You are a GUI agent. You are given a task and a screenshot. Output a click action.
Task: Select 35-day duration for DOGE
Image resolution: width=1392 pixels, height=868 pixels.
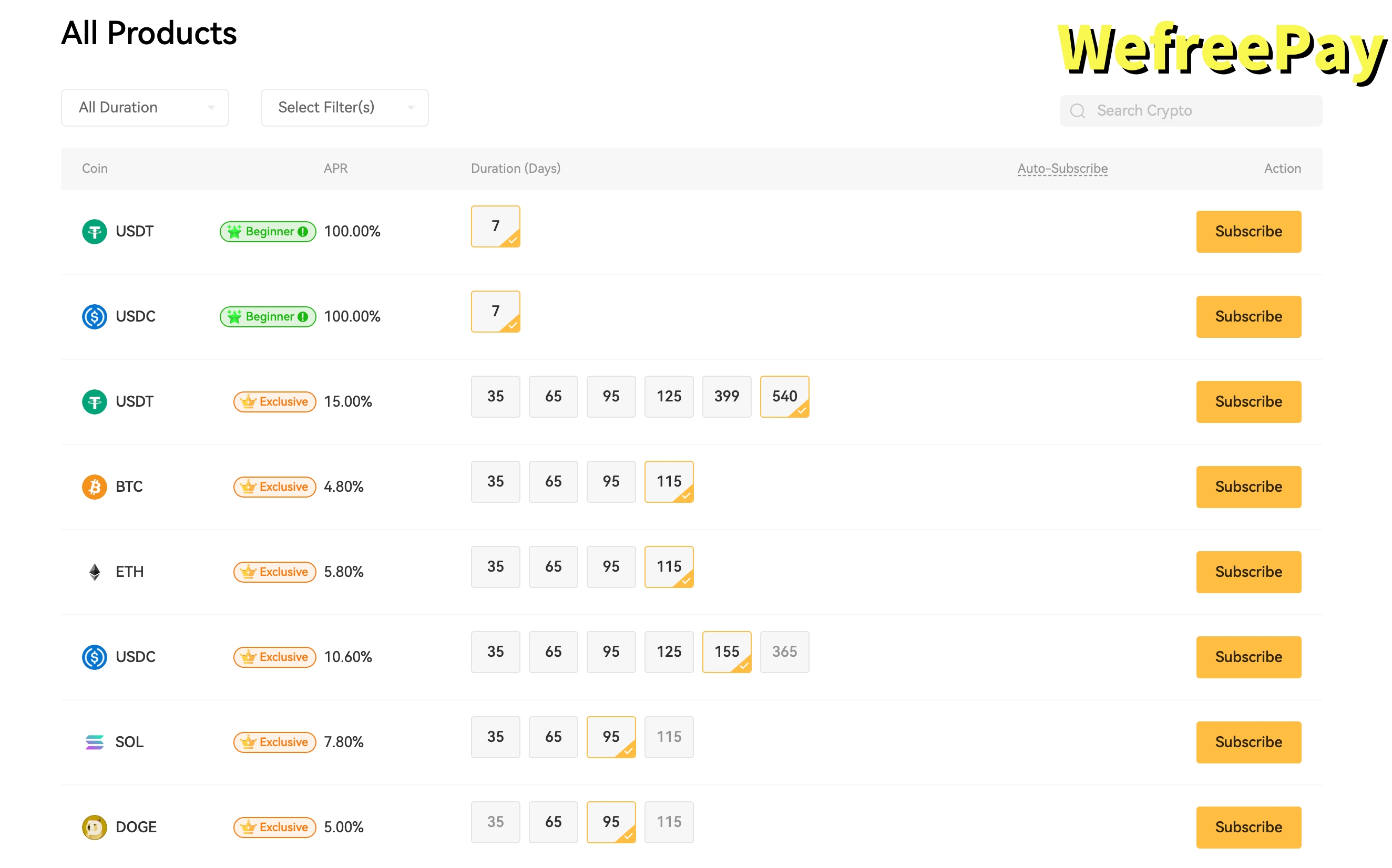496,822
